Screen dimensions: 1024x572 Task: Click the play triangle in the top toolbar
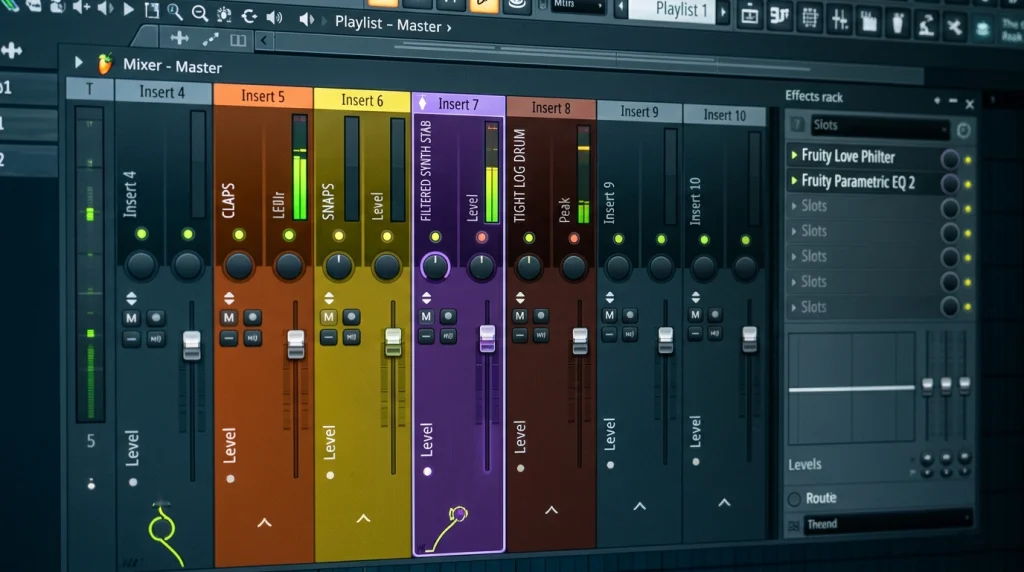[x=128, y=9]
